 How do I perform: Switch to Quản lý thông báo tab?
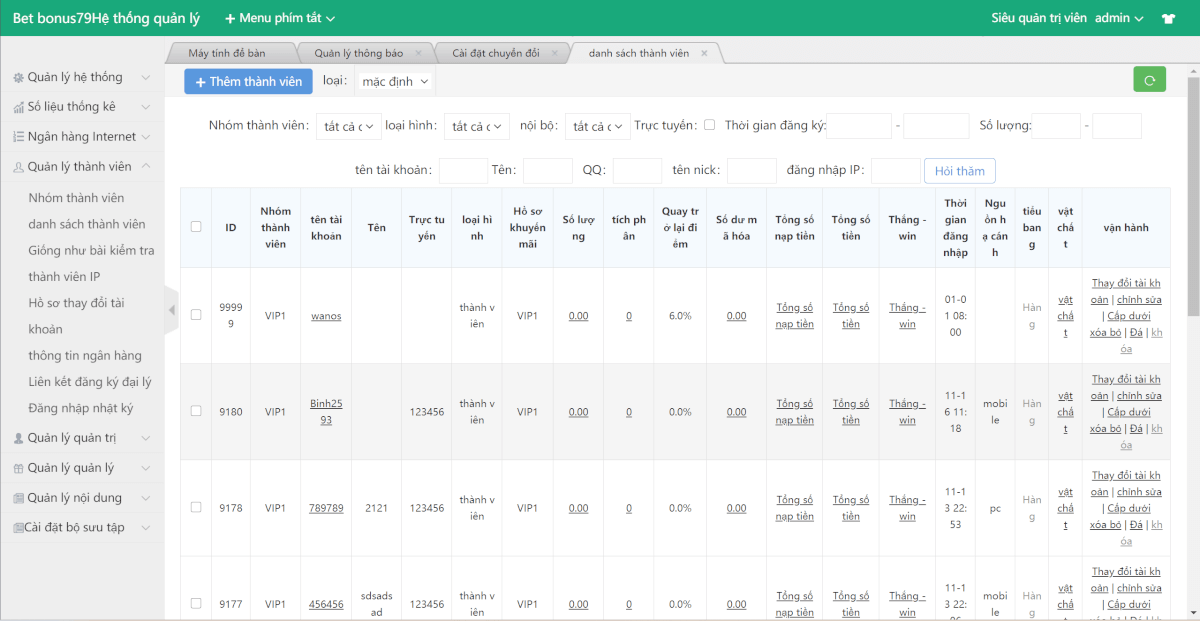(x=359, y=53)
